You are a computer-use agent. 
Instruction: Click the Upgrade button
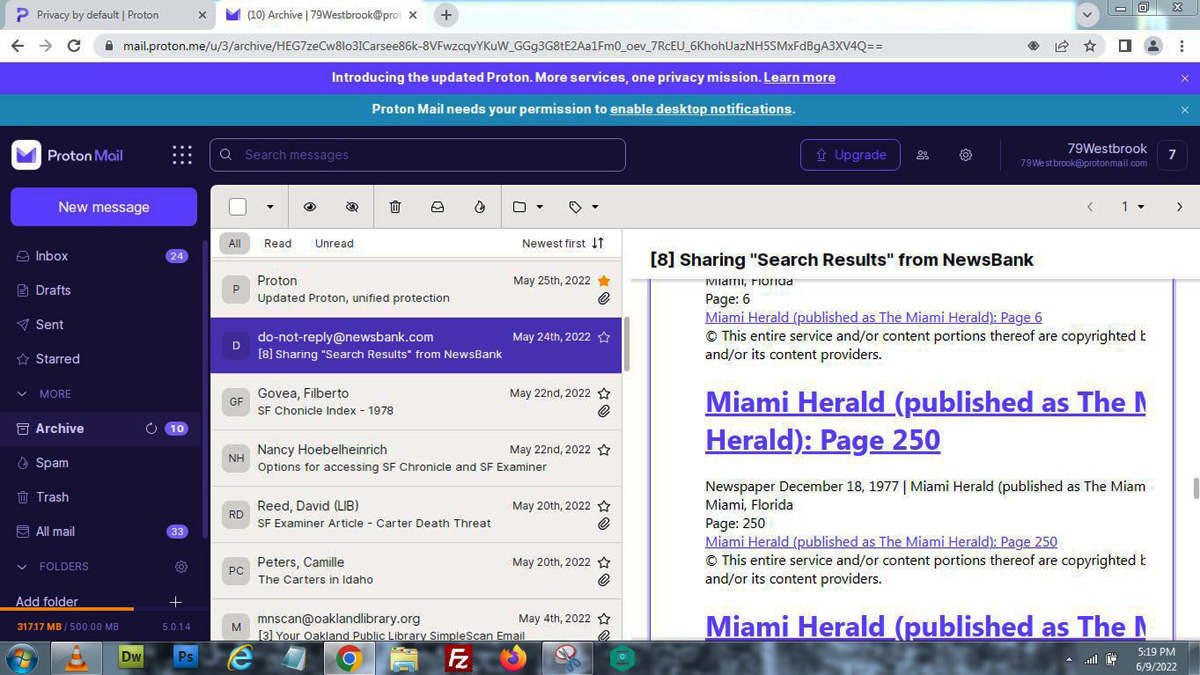click(x=850, y=155)
